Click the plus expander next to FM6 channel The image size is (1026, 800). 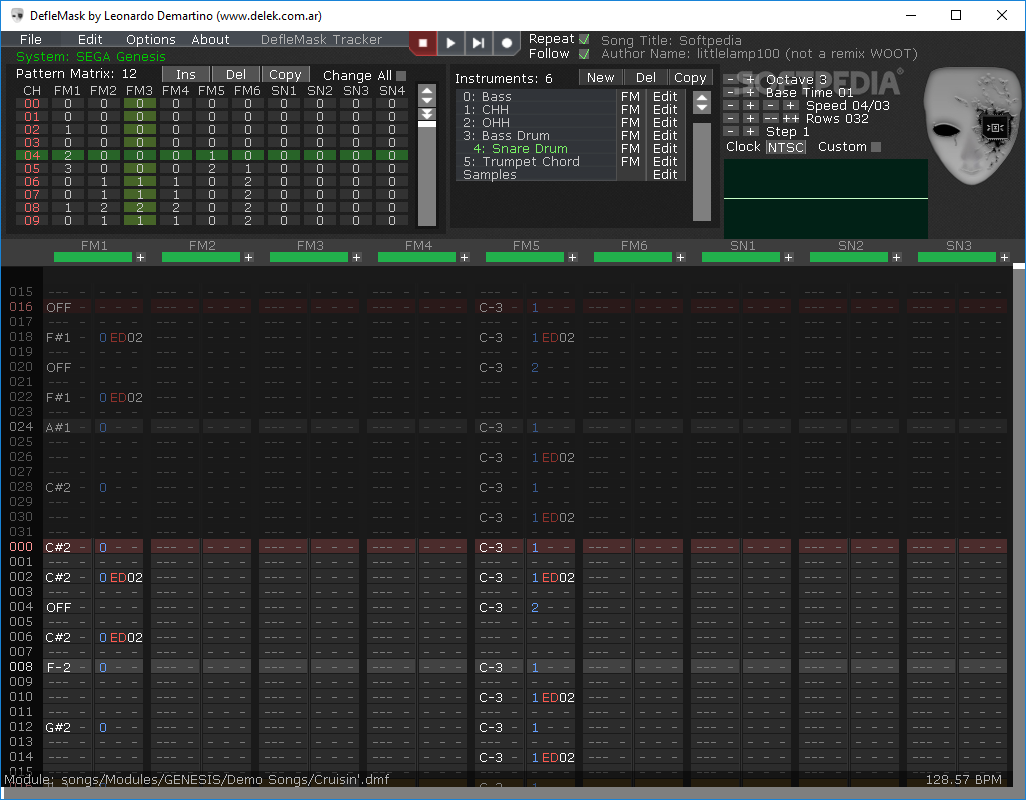(681, 258)
